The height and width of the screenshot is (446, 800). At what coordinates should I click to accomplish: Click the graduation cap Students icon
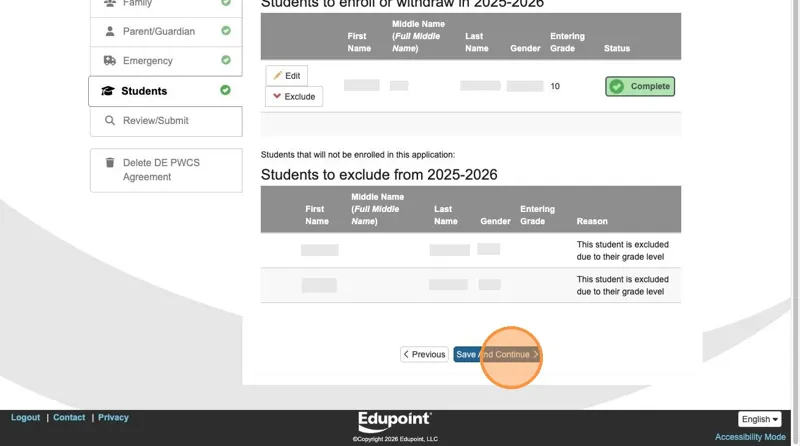click(108, 91)
